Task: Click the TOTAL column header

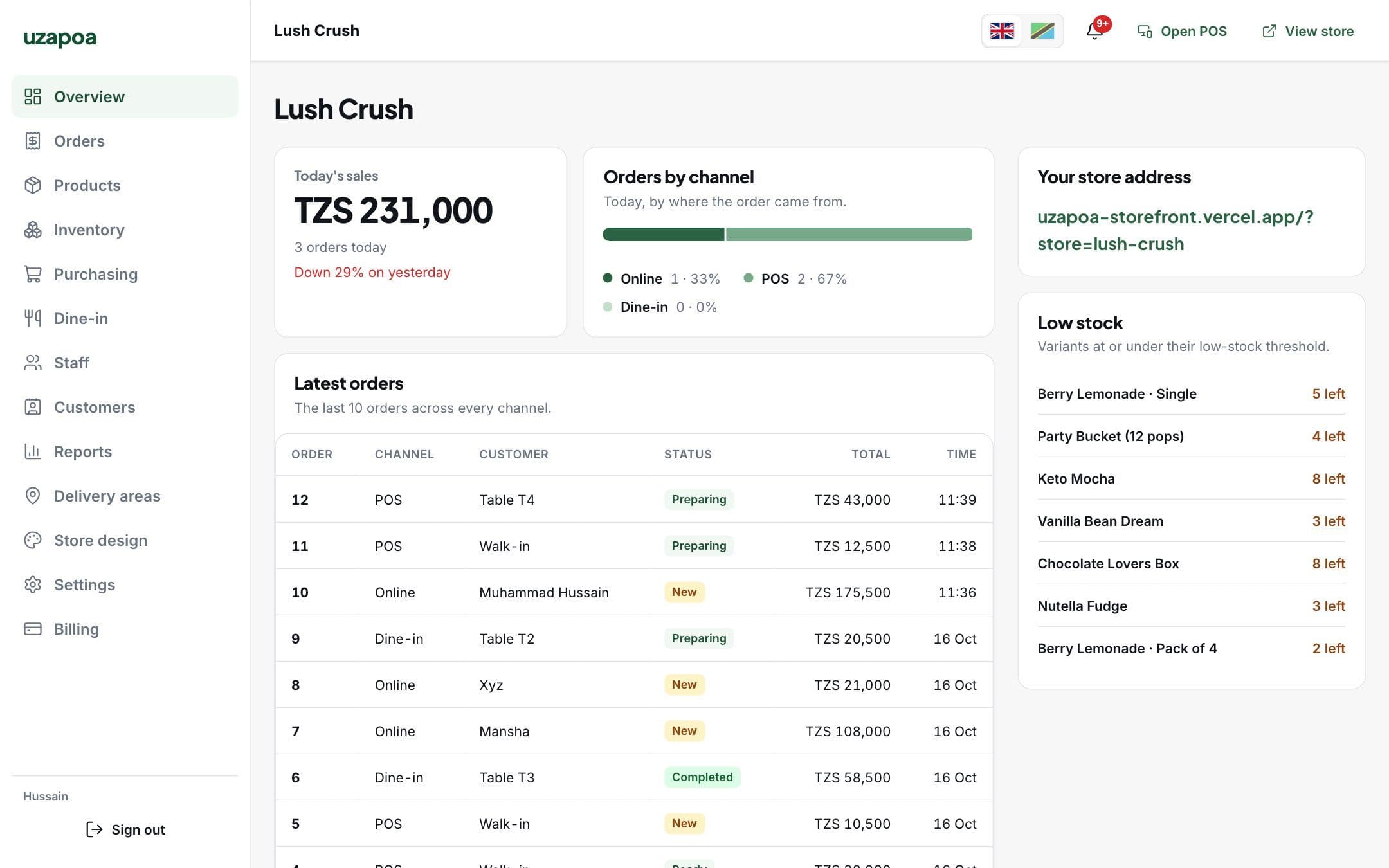Action: click(871, 454)
